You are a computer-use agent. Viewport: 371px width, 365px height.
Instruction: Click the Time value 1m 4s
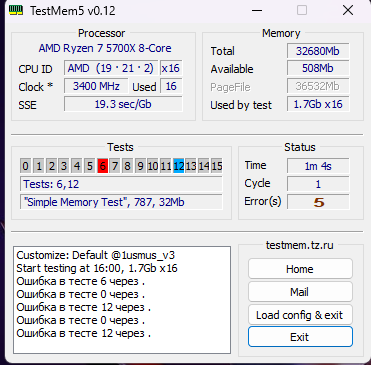[x=318, y=166]
